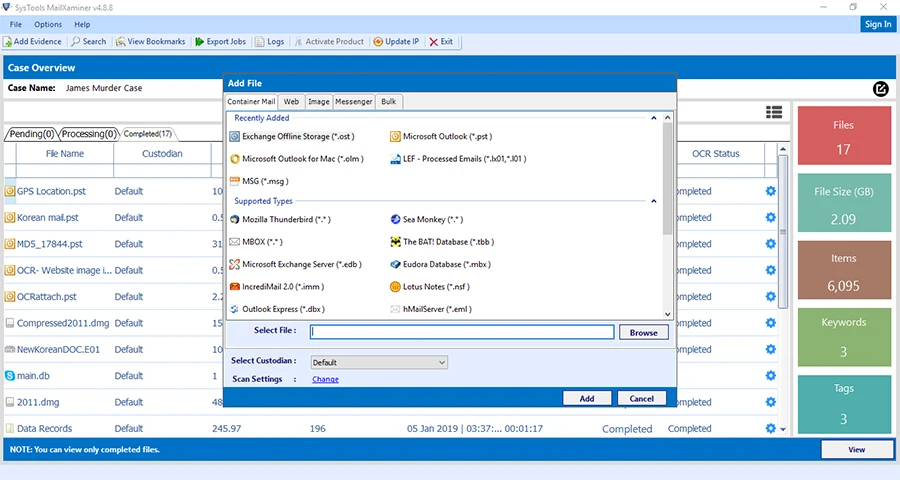The height and width of the screenshot is (480, 900).
Task: Click the Keywords 3 summary tile
Action: point(843,336)
